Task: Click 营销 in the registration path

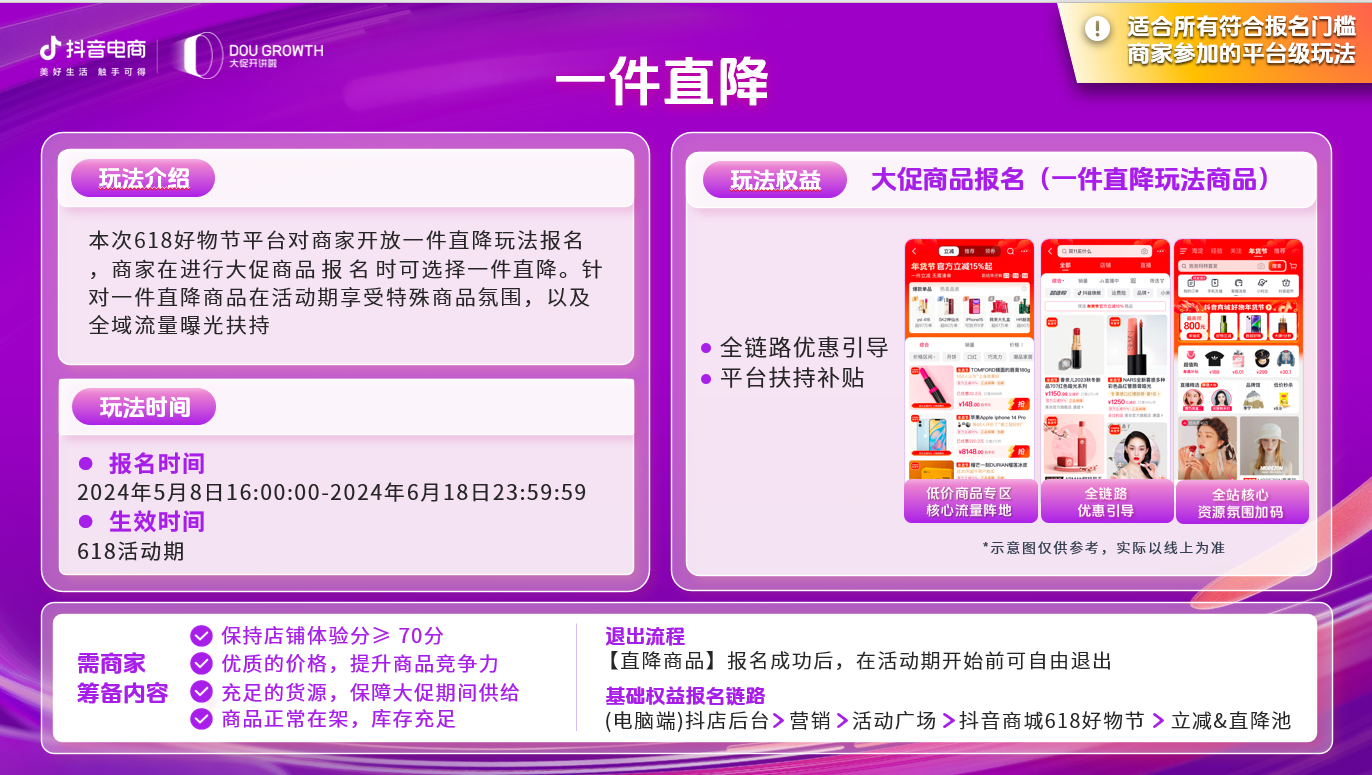Action: [x=810, y=720]
